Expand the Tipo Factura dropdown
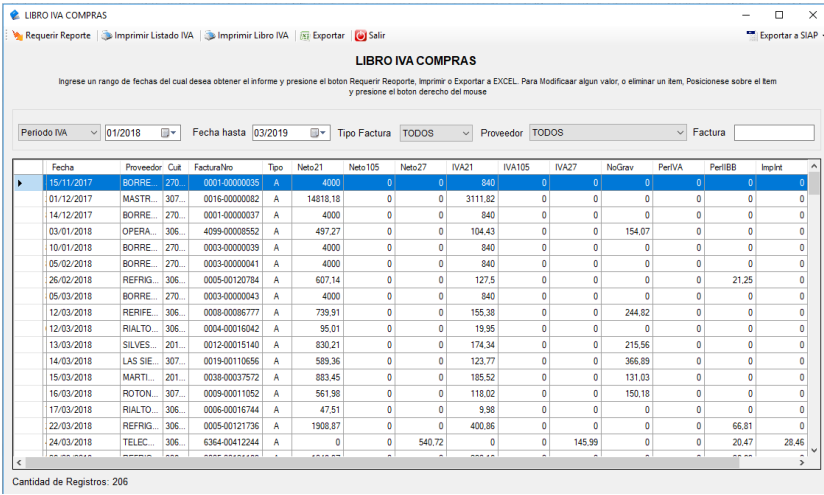824x495 pixels. (x=466, y=133)
